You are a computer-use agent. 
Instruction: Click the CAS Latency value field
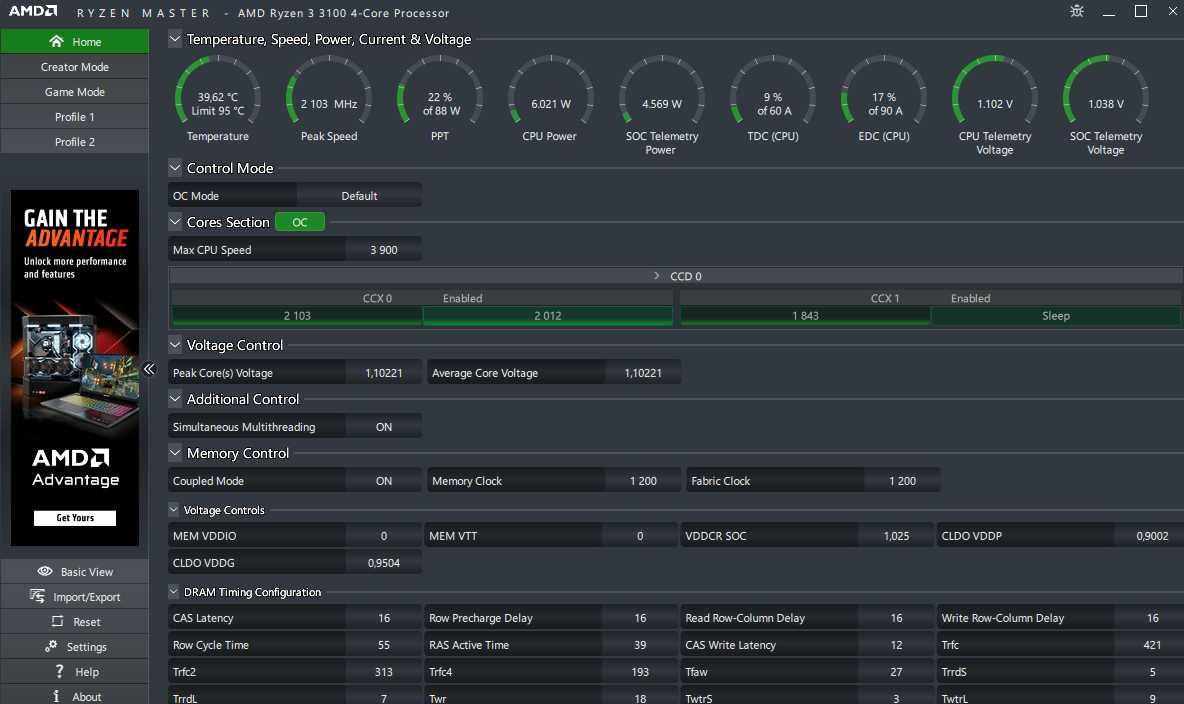pyautogui.click(x=384, y=618)
